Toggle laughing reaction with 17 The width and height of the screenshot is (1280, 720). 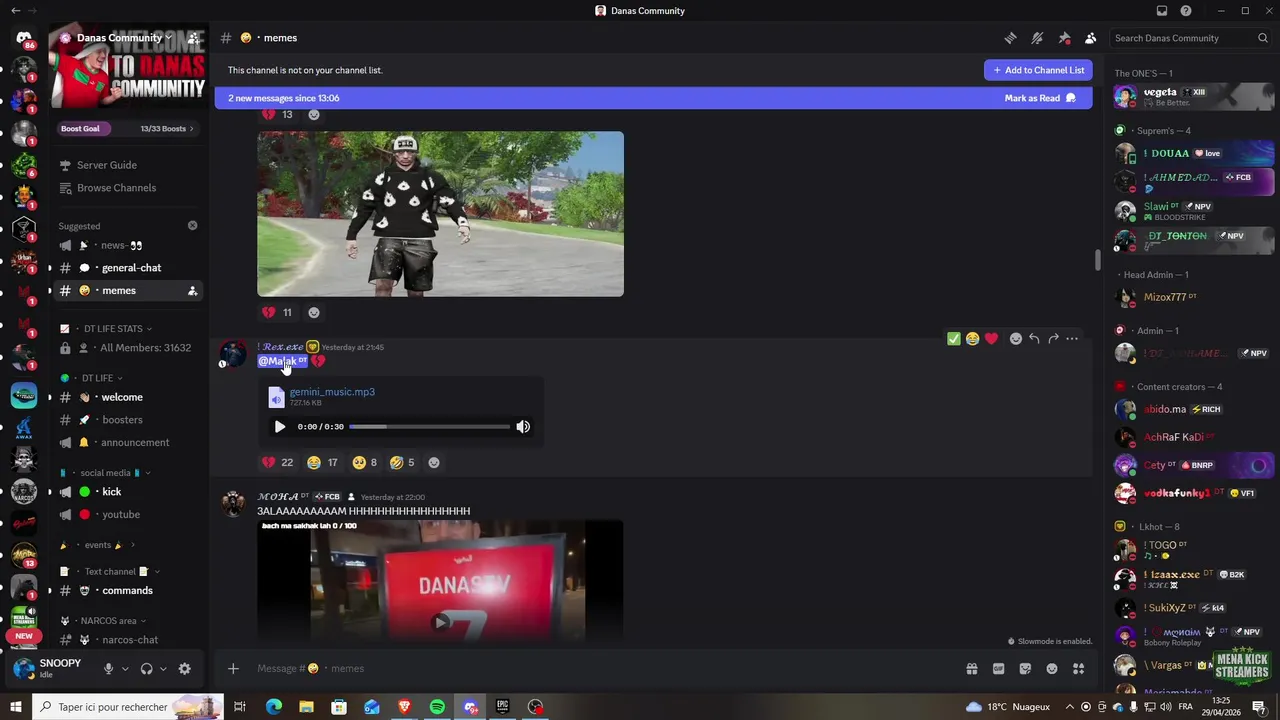(x=322, y=463)
